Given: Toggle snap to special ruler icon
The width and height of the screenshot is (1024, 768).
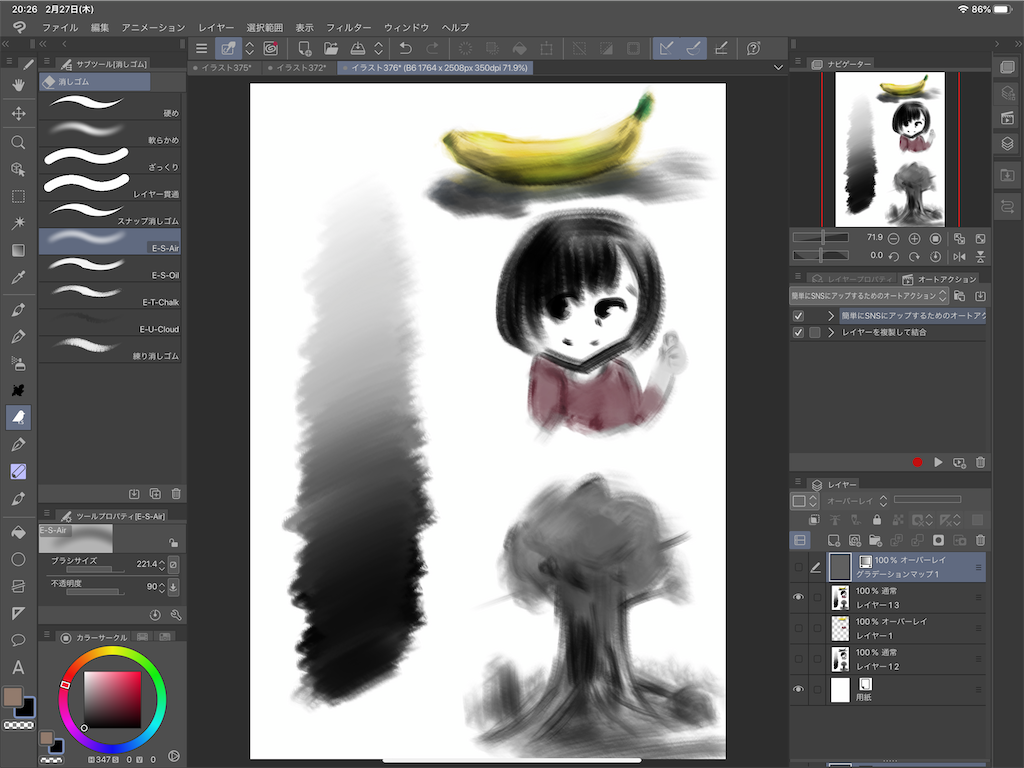Looking at the screenshot, I should [694, 48].
